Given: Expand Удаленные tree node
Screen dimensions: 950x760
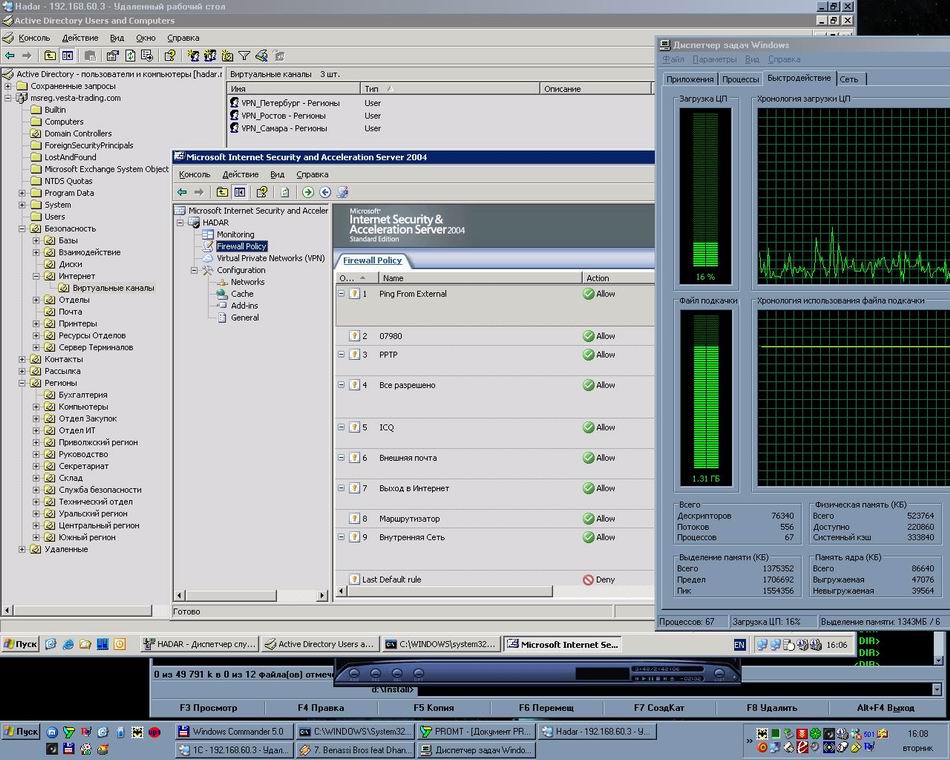Looking at the screenshot, I should [x=22, y=549].
